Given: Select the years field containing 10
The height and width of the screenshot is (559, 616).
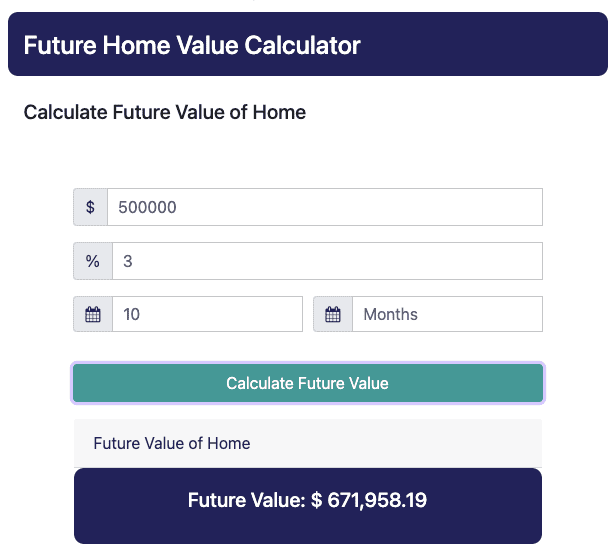Looking at the screenshot, I should point(207,314).
